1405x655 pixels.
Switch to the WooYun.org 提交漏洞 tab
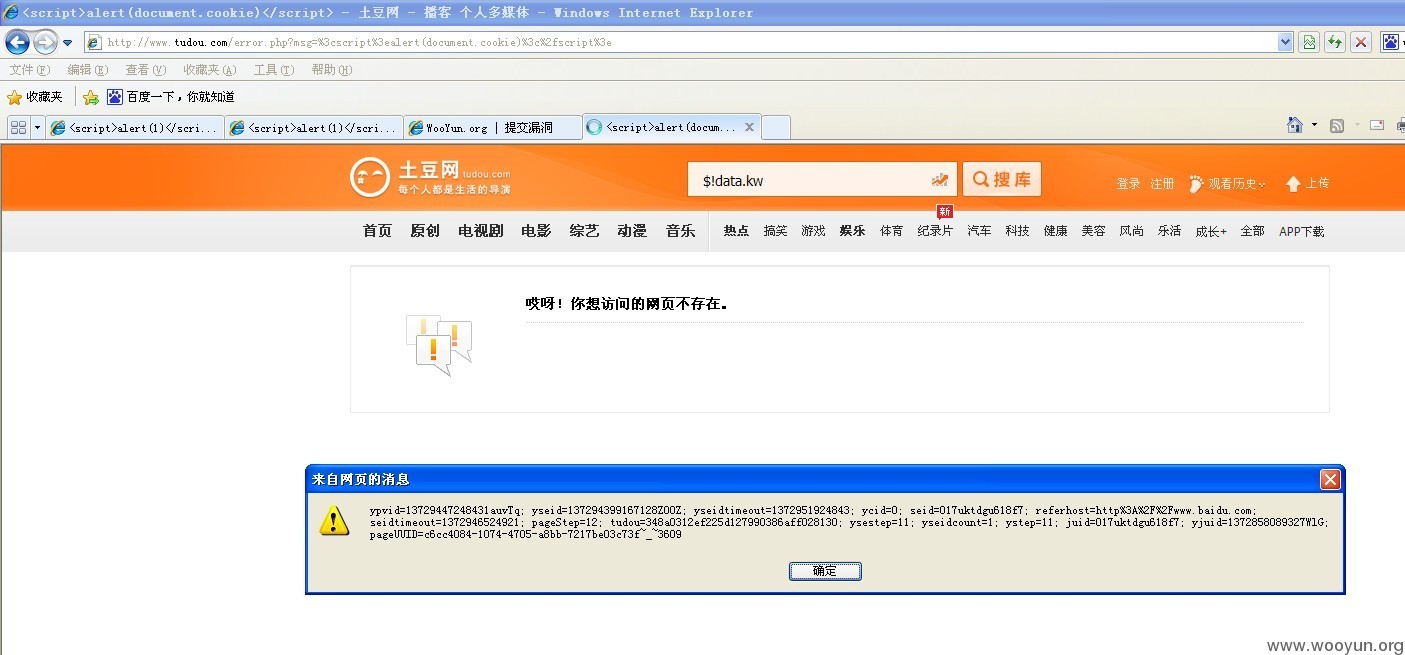492,127
